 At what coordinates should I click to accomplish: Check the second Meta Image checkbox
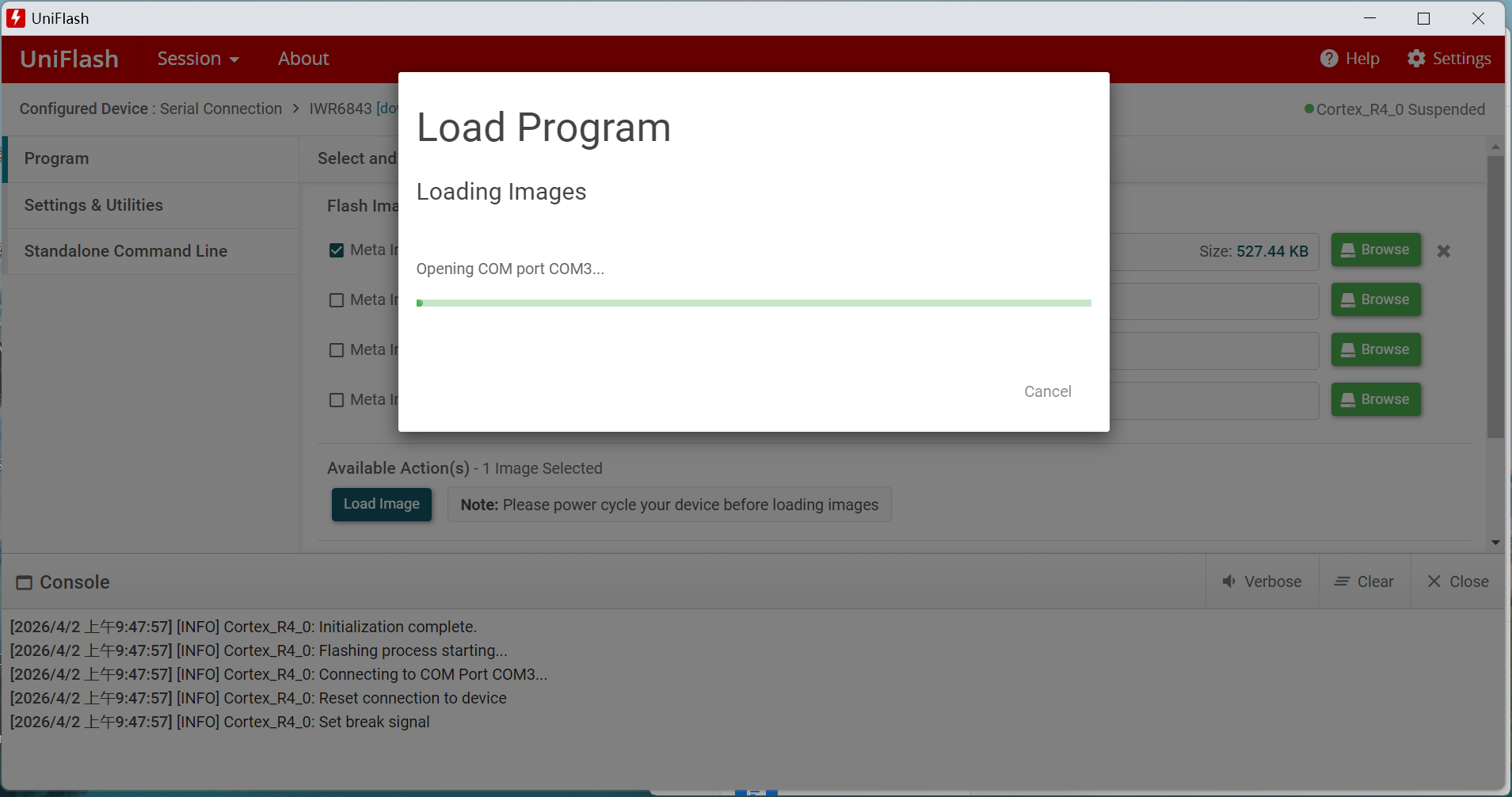point(337,300)
